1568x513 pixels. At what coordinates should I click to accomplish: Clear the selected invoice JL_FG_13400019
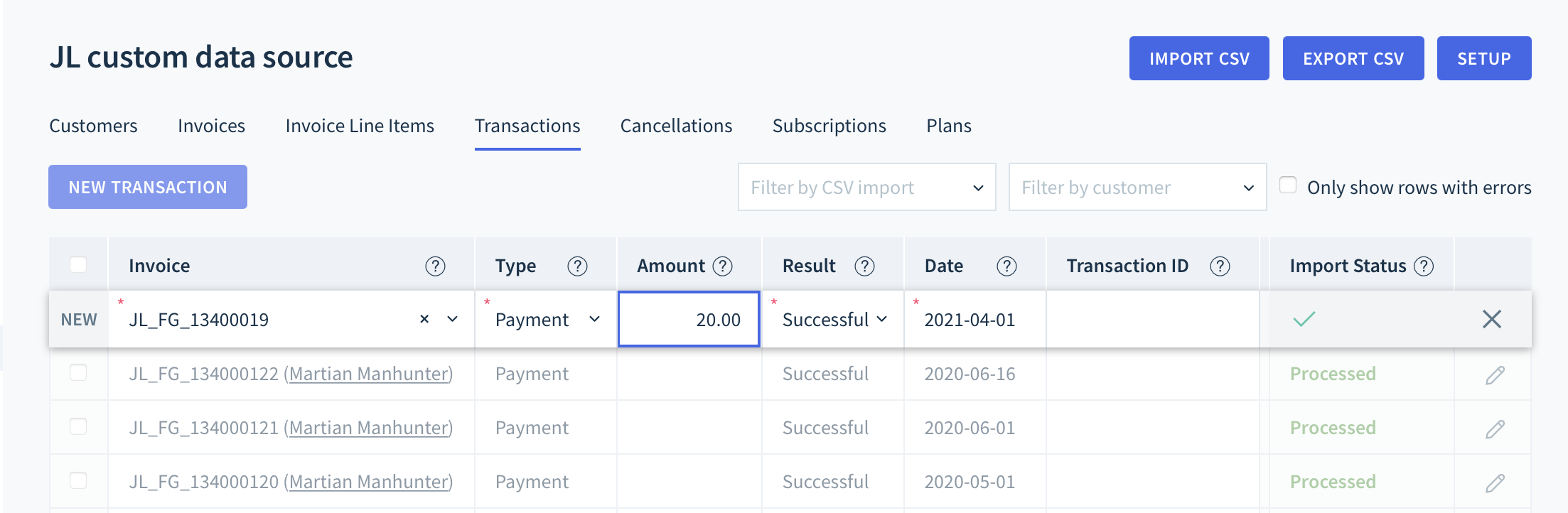coord(424,319)
